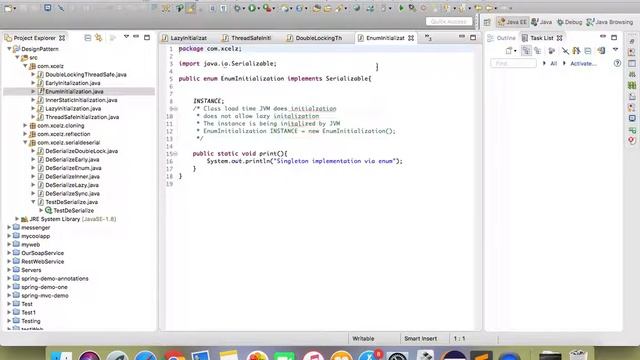Show hidden editor tabs overflow list

coord(428,38)
